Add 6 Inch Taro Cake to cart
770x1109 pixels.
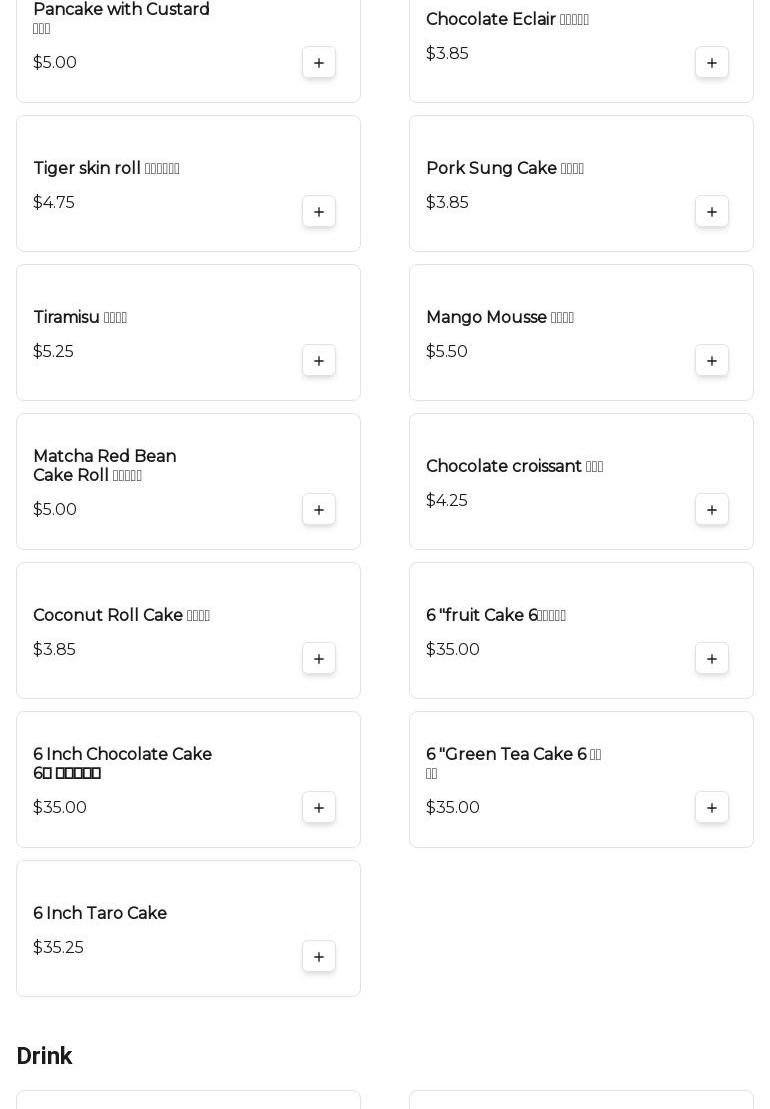319,957
